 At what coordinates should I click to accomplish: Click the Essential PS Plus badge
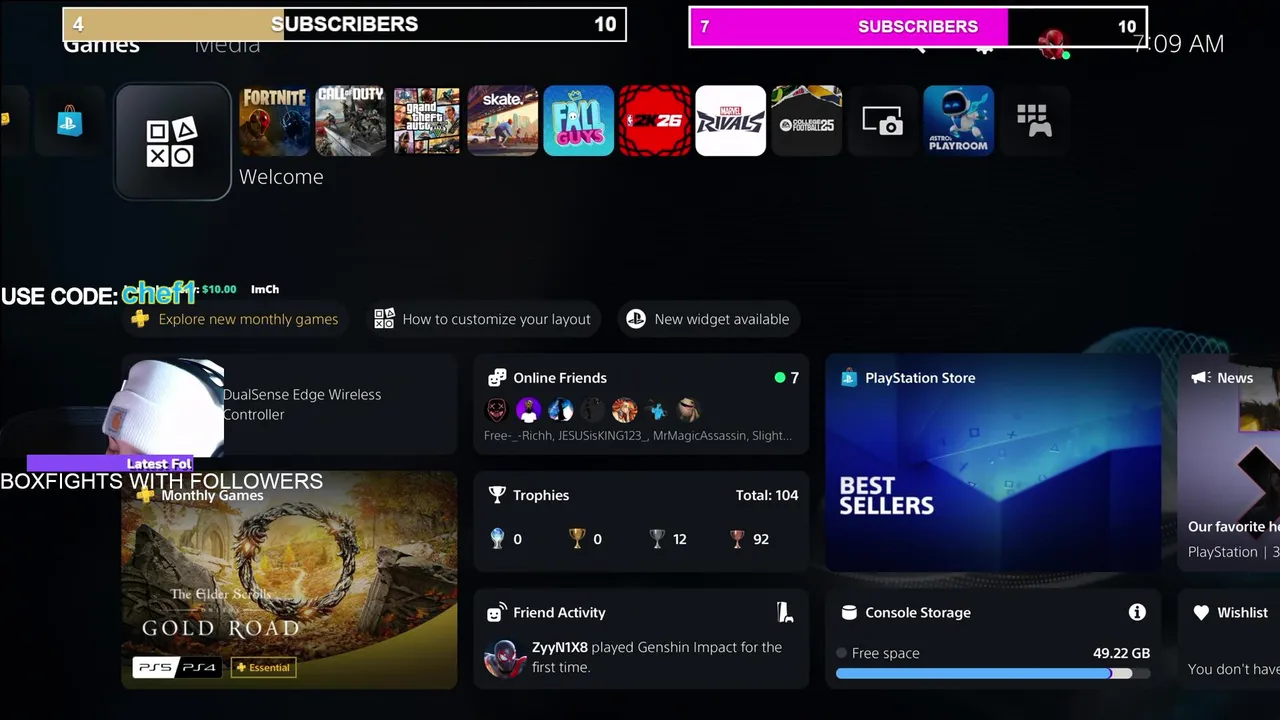[264, 667]
